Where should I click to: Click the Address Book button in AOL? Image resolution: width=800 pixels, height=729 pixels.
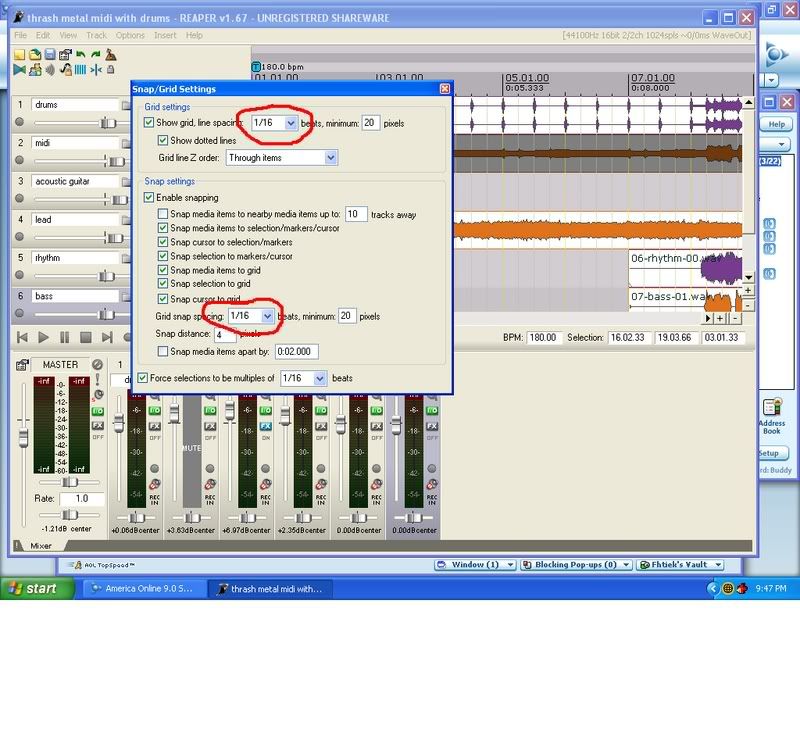click(772, 416)
